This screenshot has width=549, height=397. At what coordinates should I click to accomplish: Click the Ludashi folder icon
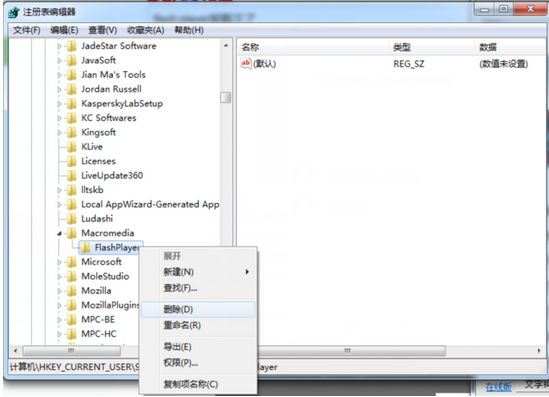tap(71, 218)
